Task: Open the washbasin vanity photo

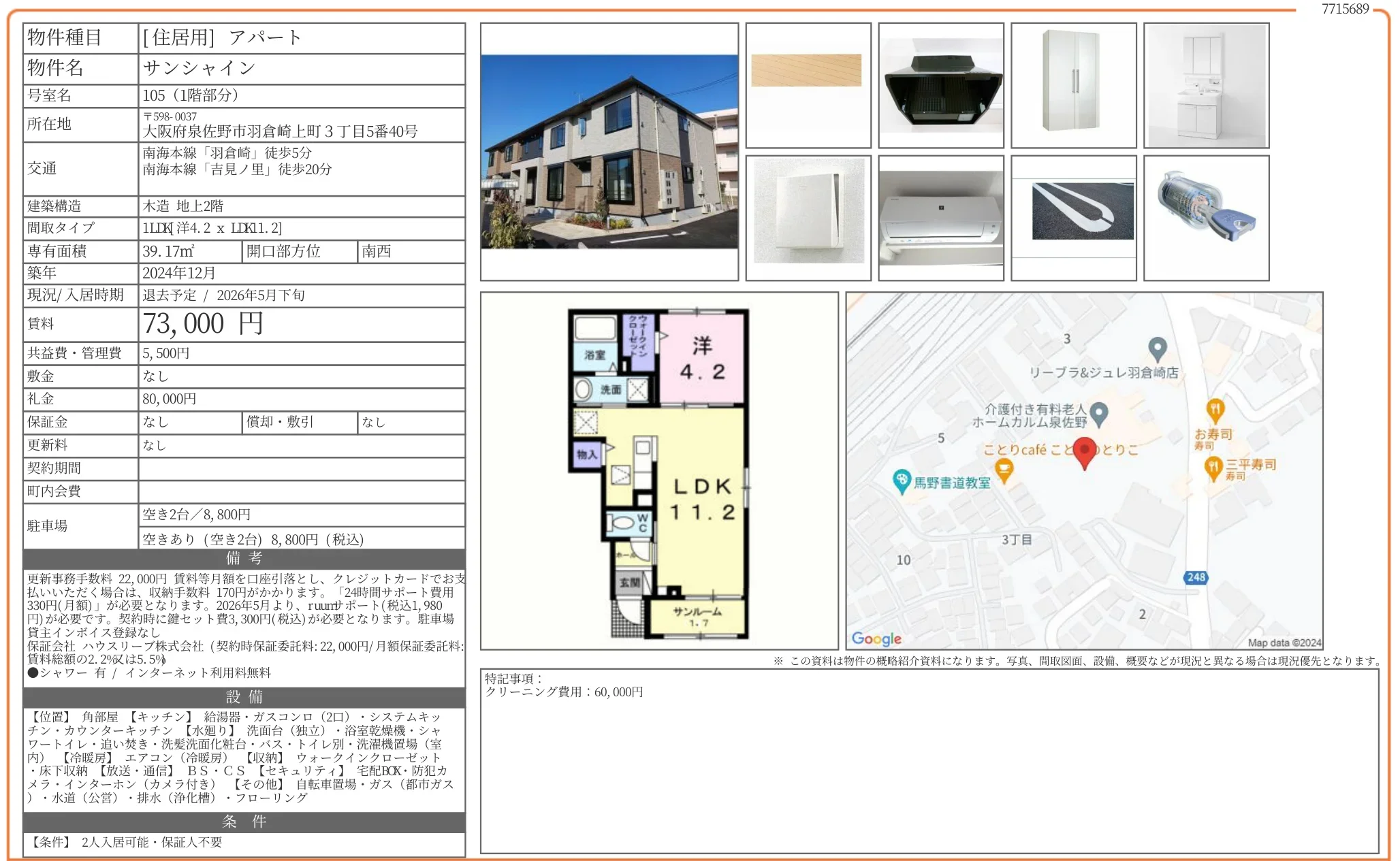Action: pyautogui.click(x=1206, y=85)
